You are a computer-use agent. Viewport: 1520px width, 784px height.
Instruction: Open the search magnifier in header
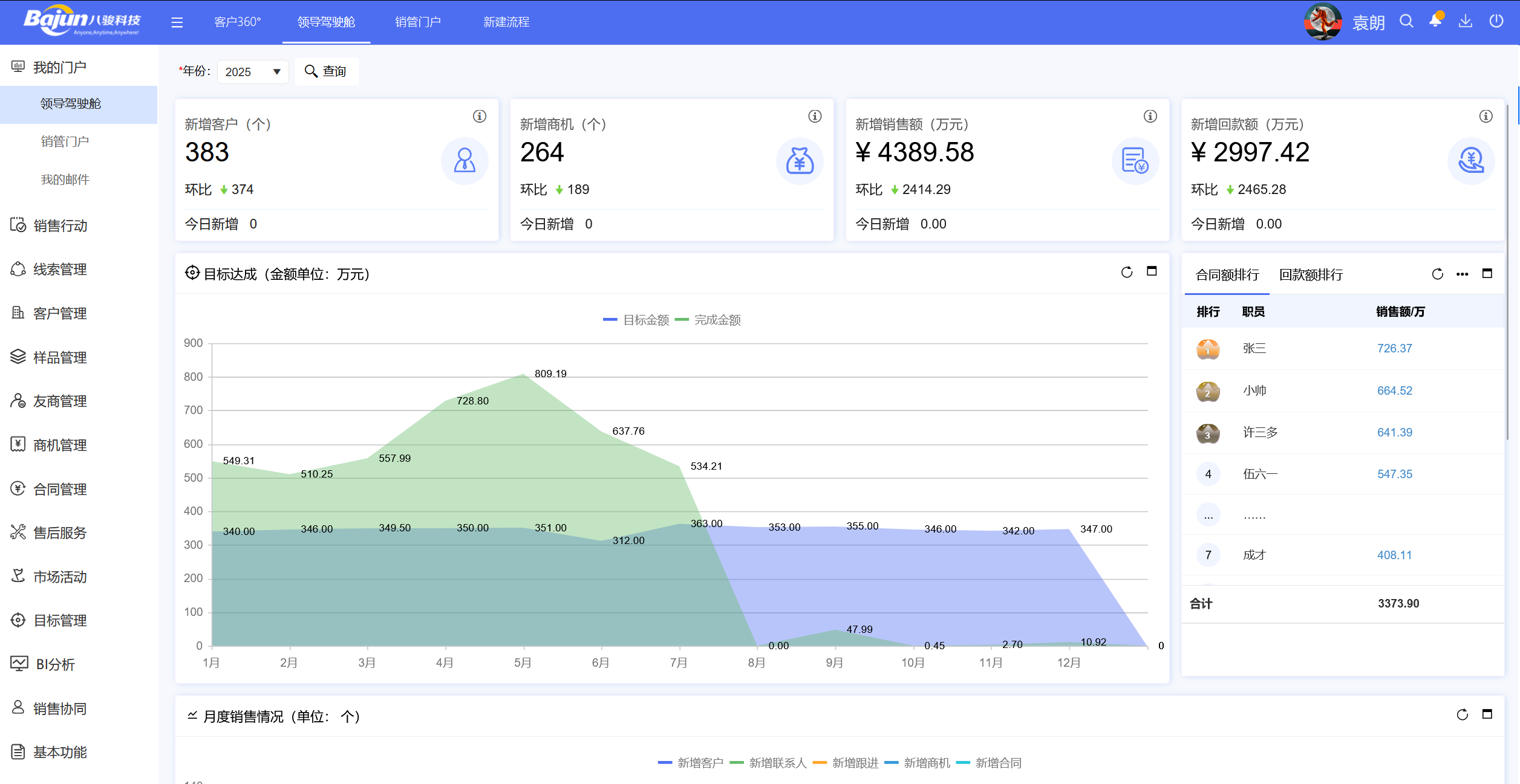tap(1406, 22)
